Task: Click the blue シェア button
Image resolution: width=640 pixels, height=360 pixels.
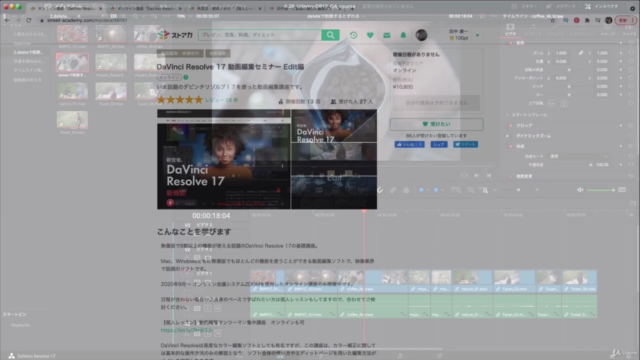Action: pos(439,144)
